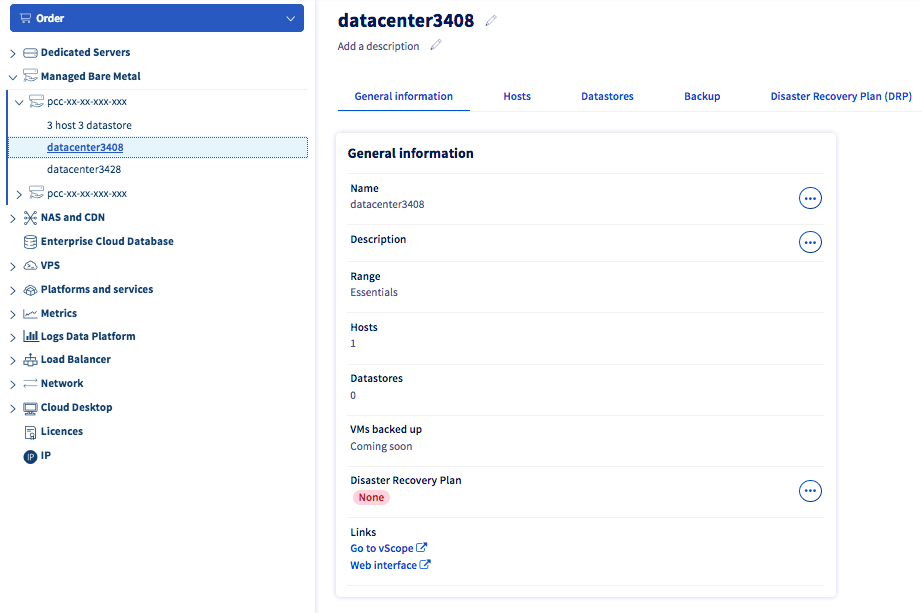Open the three-dot menu for the Description row
922x613 pixels.
pos(810,242)
